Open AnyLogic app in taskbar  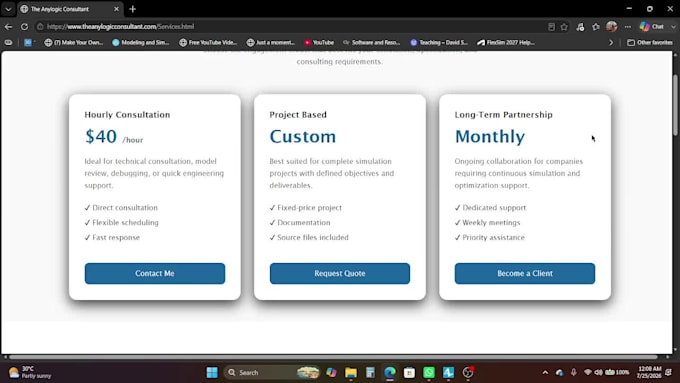pos(448,372)
